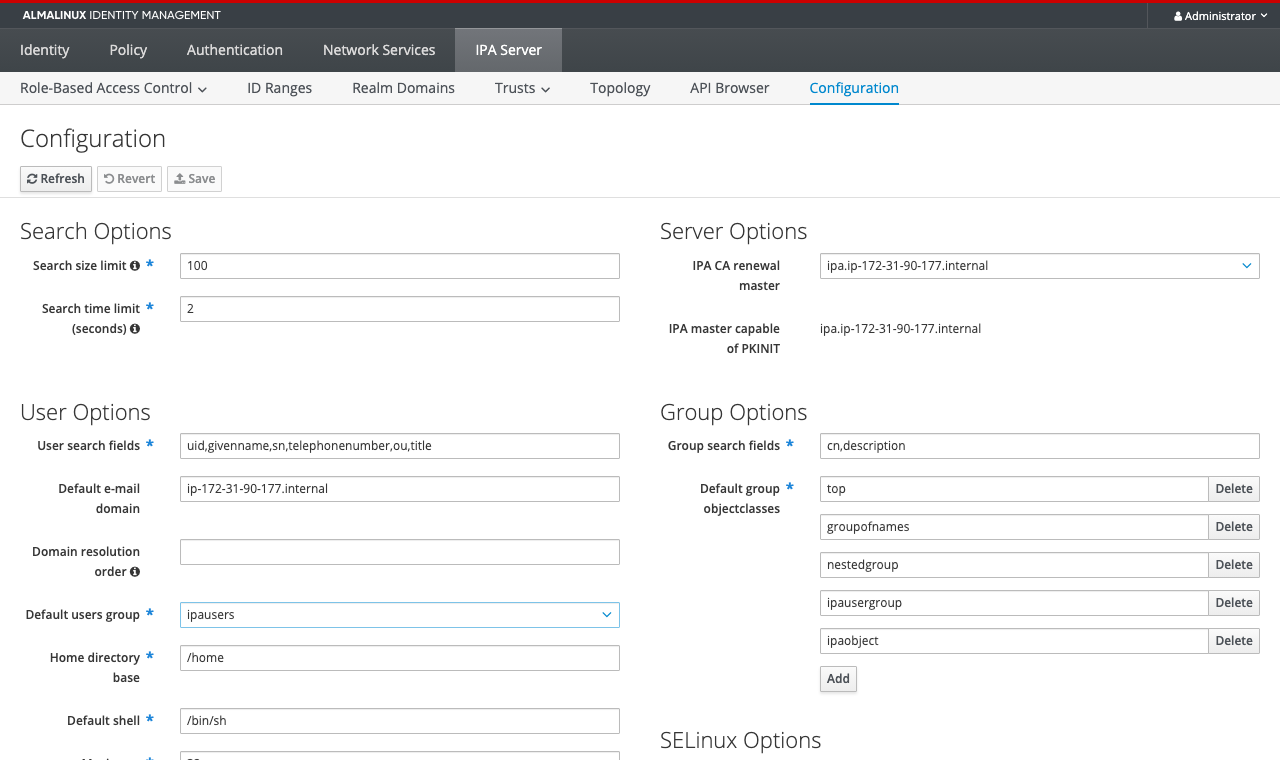Expand Role-Based Access Control menu
Viewport: 1280px width, 760px height.
[113, 88]
